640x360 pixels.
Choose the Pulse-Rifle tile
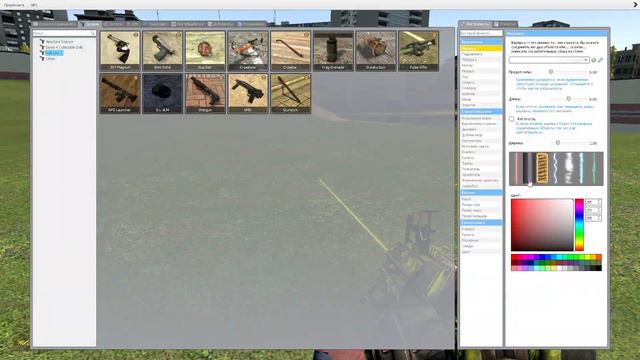tap(418, 51)
